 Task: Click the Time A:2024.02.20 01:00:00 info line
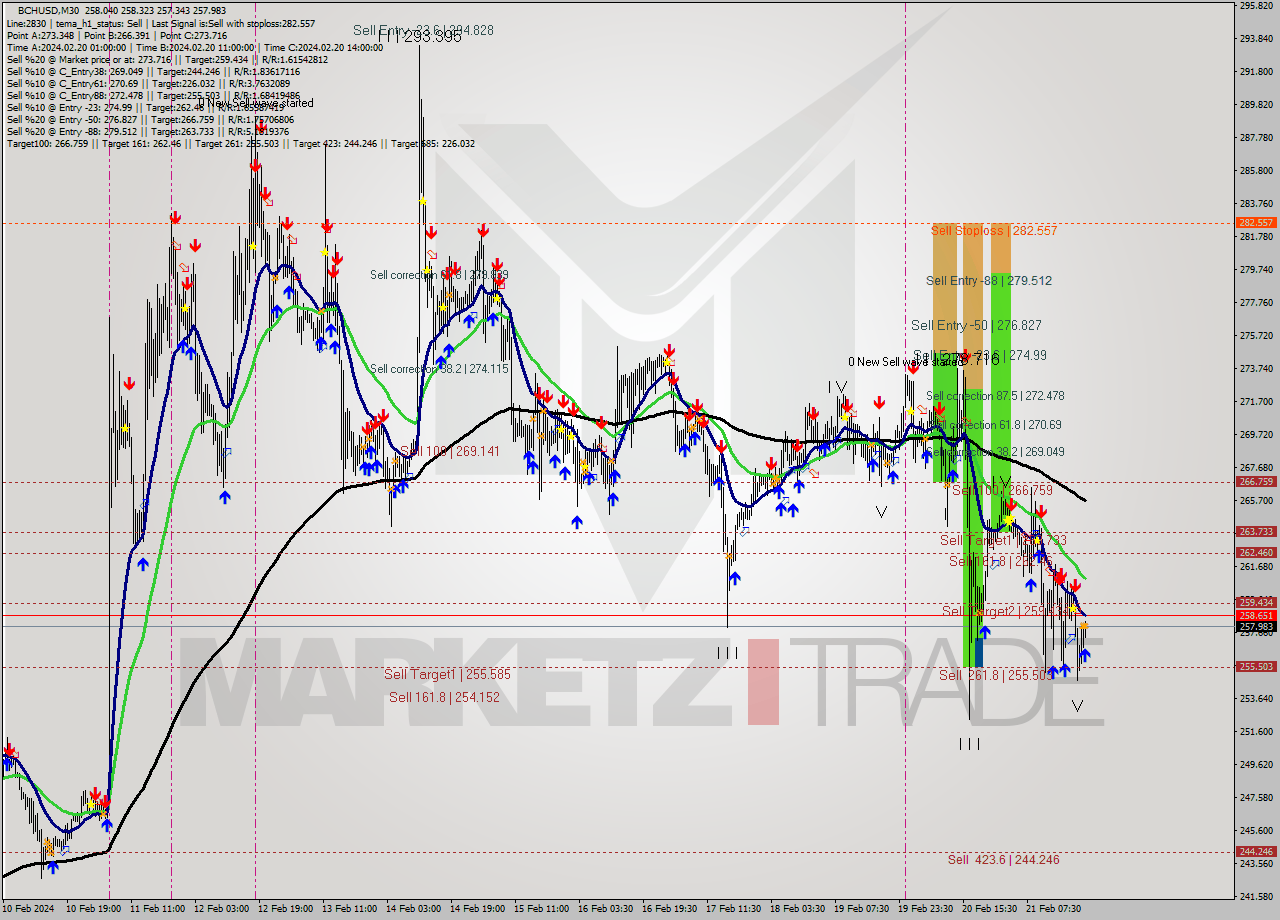(195, 47)
